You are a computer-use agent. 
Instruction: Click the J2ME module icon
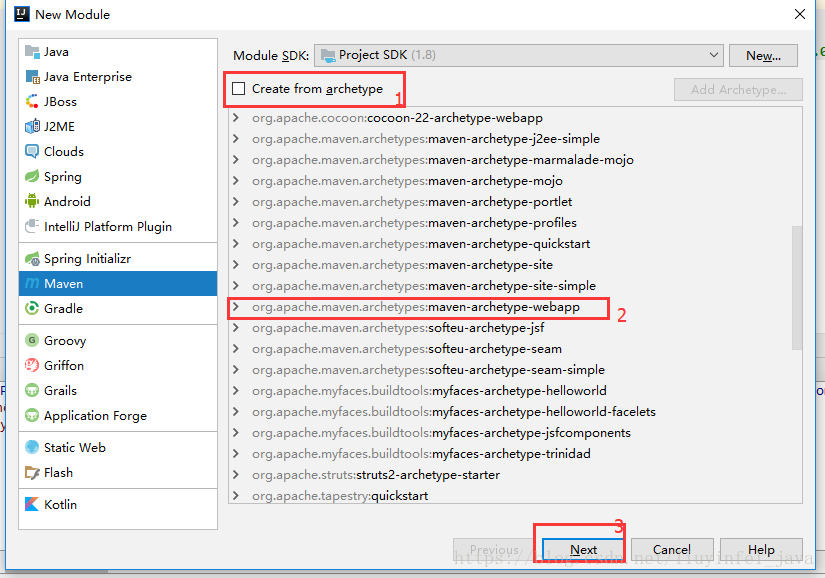[32, 126]
